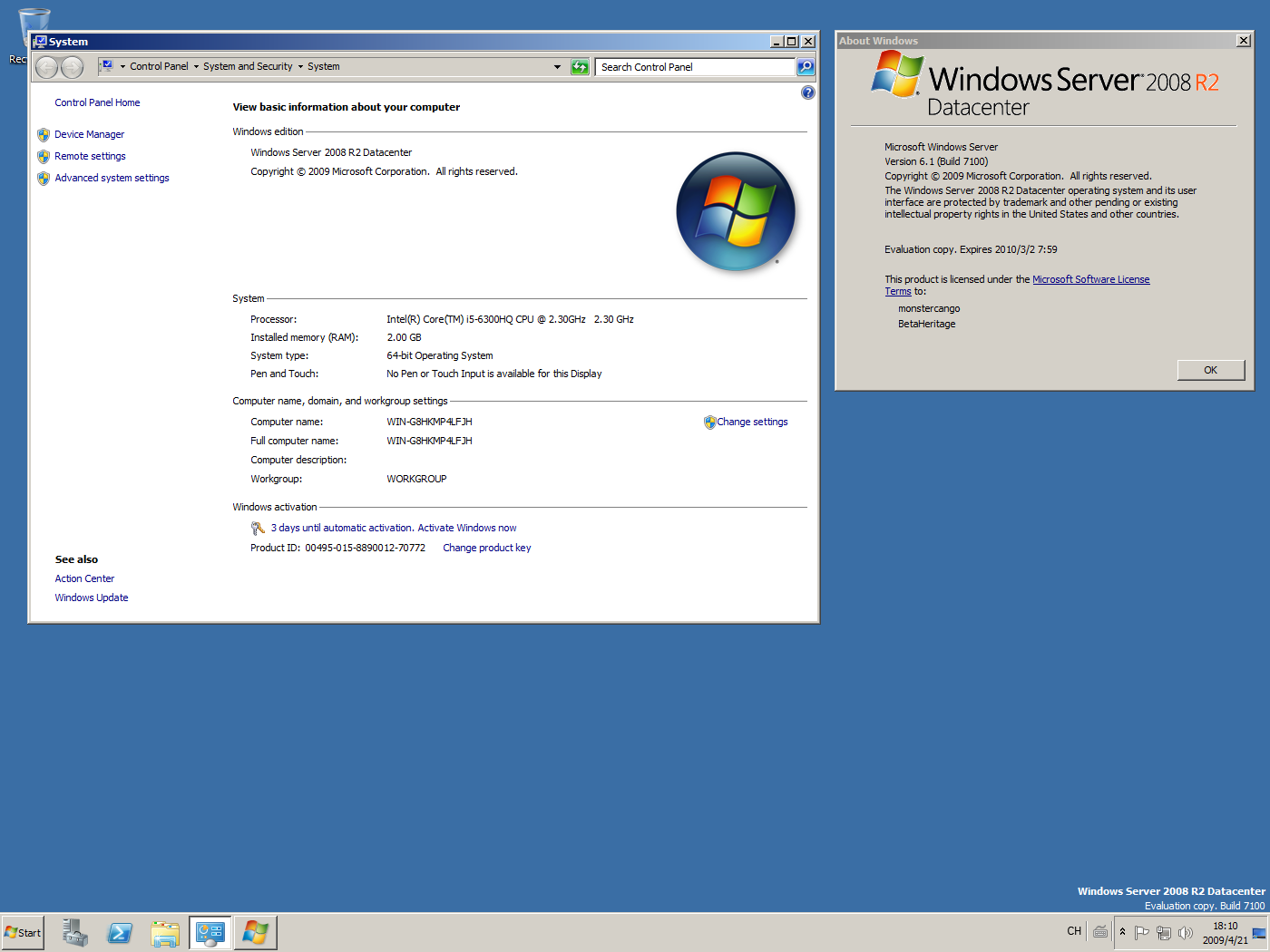This screenshot has width=1270, height=952.
Task: Click the address bar refresh icon
Action: point(580,66)
